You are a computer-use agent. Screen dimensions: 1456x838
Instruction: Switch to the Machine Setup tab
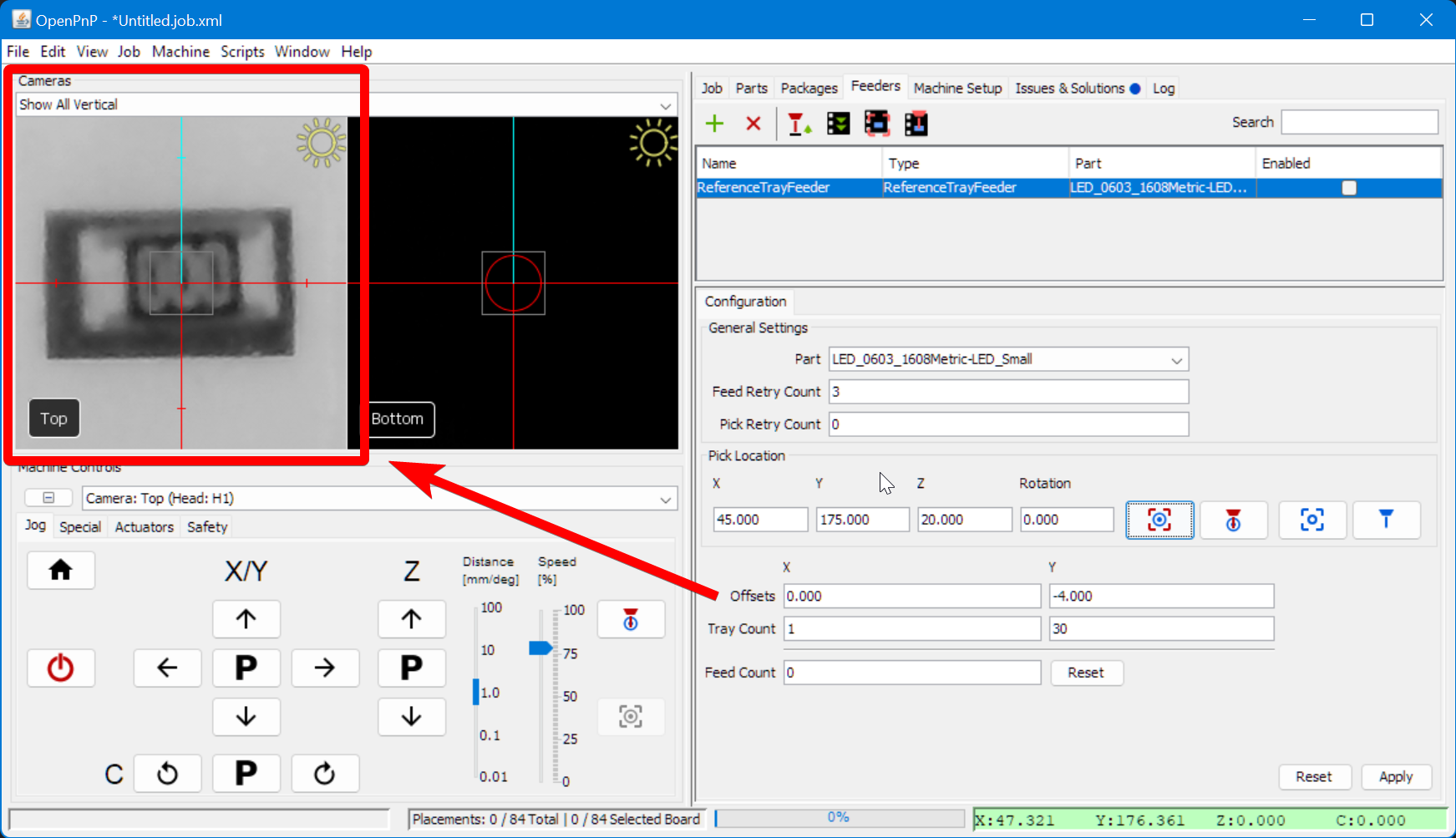957,88
